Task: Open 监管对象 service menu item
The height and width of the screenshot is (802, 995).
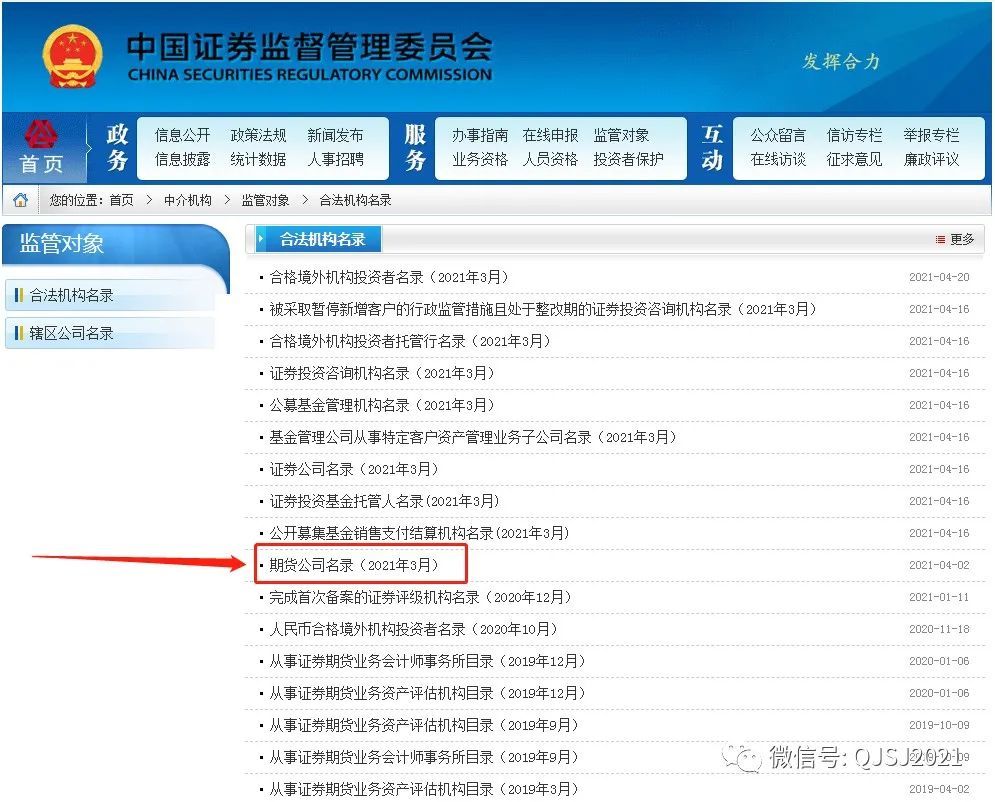Action: coord(621,135)
